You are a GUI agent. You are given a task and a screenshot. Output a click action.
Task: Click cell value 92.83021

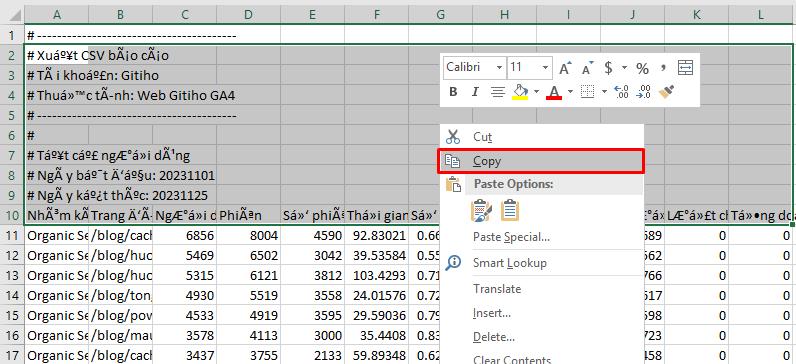376,236
